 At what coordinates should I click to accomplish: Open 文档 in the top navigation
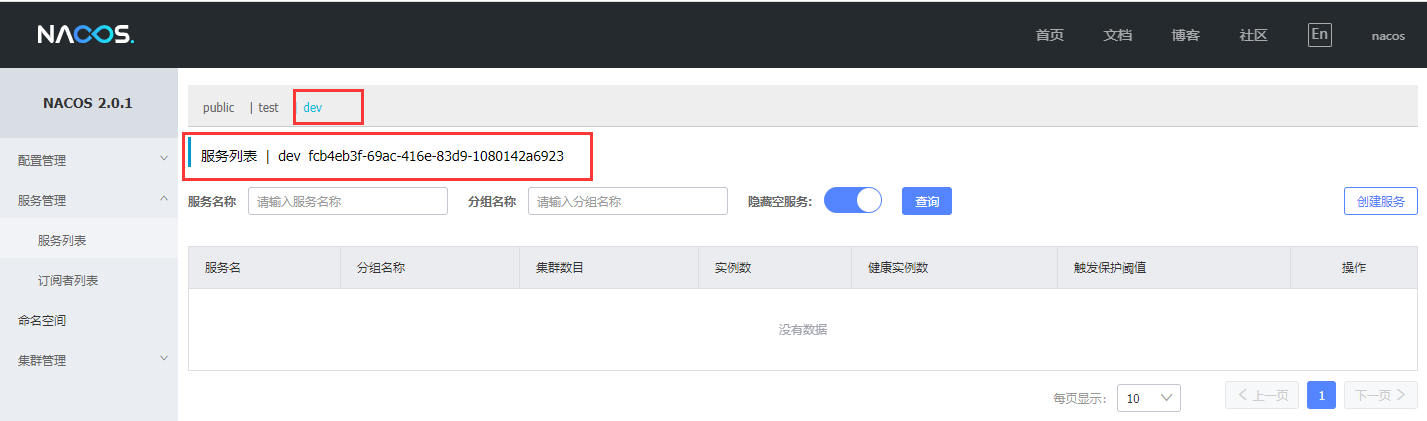click(x=1117, y=35)
